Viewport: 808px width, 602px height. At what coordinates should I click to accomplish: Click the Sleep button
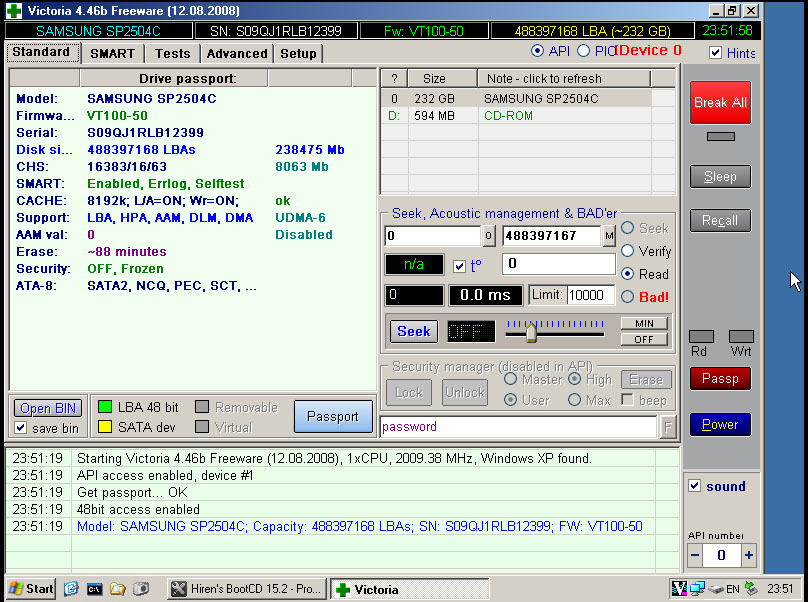click(720, 176)
